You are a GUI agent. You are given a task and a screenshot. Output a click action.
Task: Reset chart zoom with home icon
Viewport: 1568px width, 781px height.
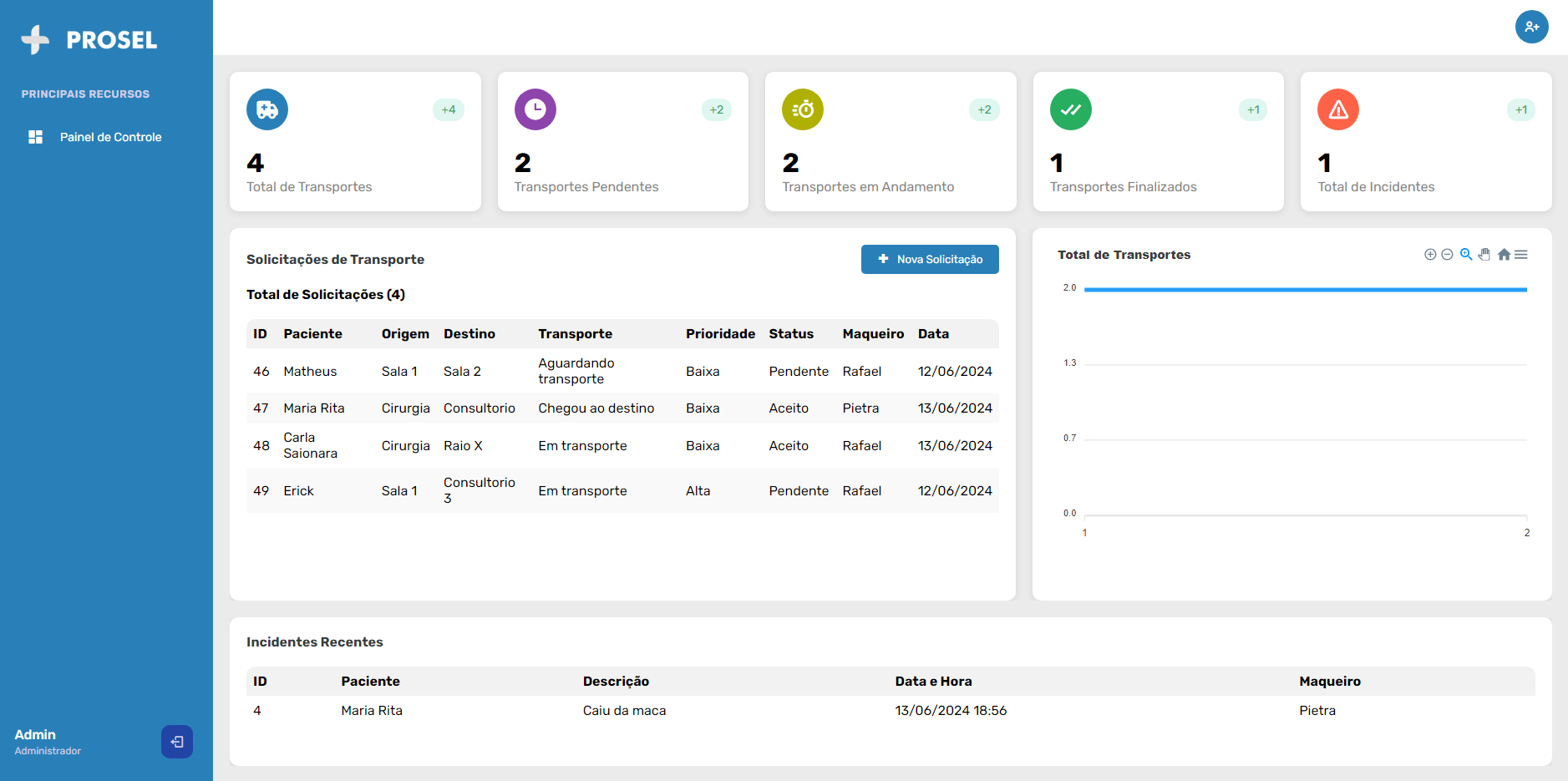(x=1504, y=255)
